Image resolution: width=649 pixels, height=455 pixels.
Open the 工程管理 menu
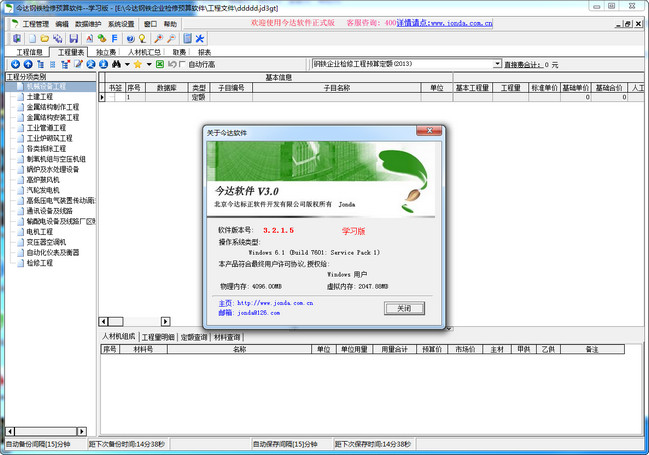point(36,24)
